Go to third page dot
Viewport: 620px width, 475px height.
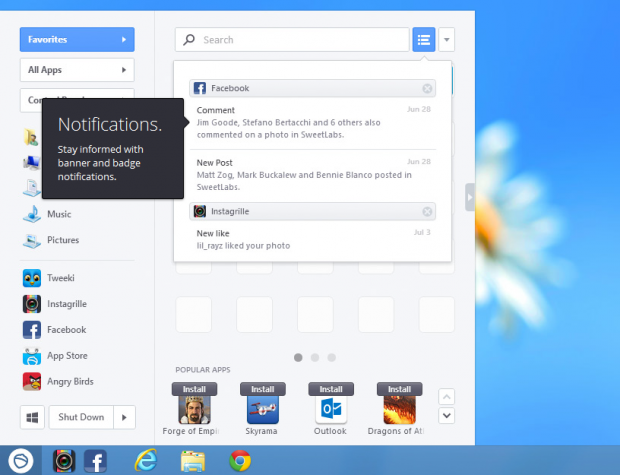click(331, 358)
